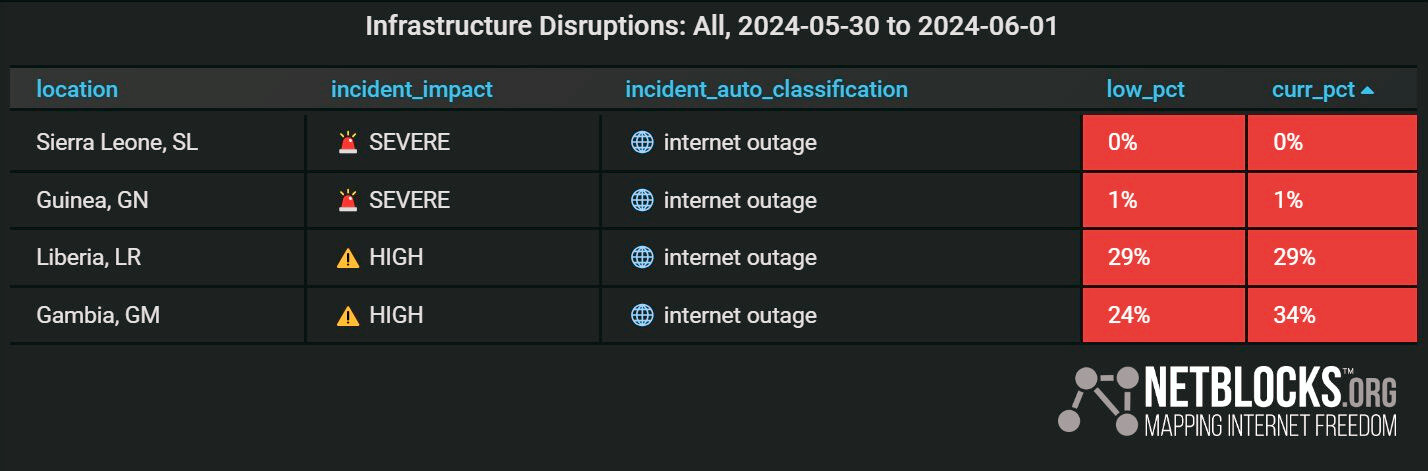Click the NetBlocks network logo icon
Screen dimensions: 1428x471
point(1098,400)
